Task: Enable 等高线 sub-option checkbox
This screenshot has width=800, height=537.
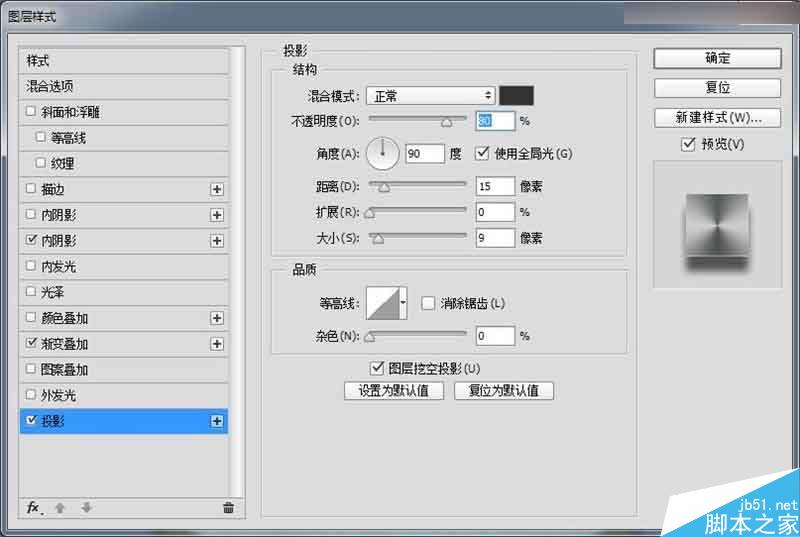Action: click(x=41, y=137)
